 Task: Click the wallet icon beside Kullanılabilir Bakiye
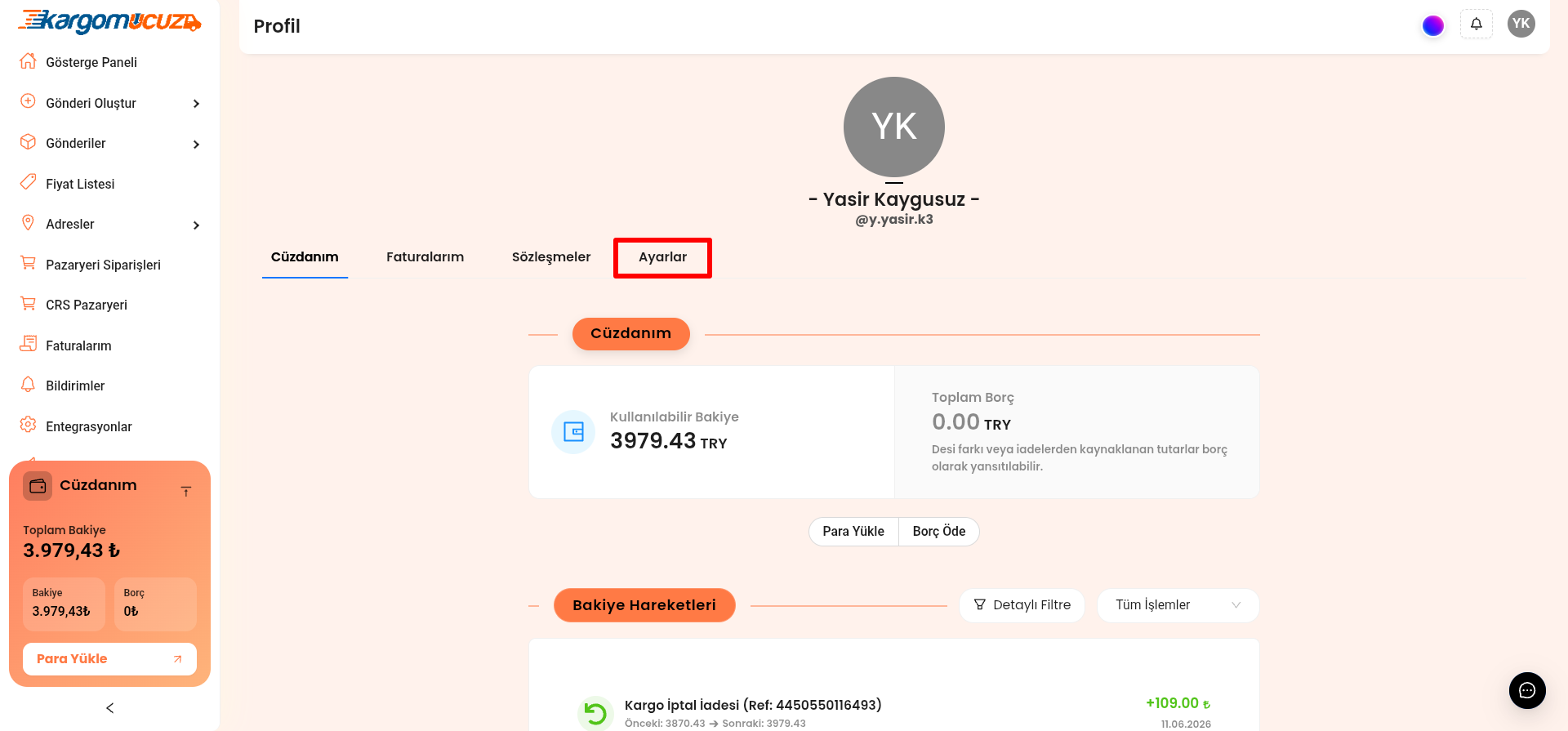click(x=573, y=432)
